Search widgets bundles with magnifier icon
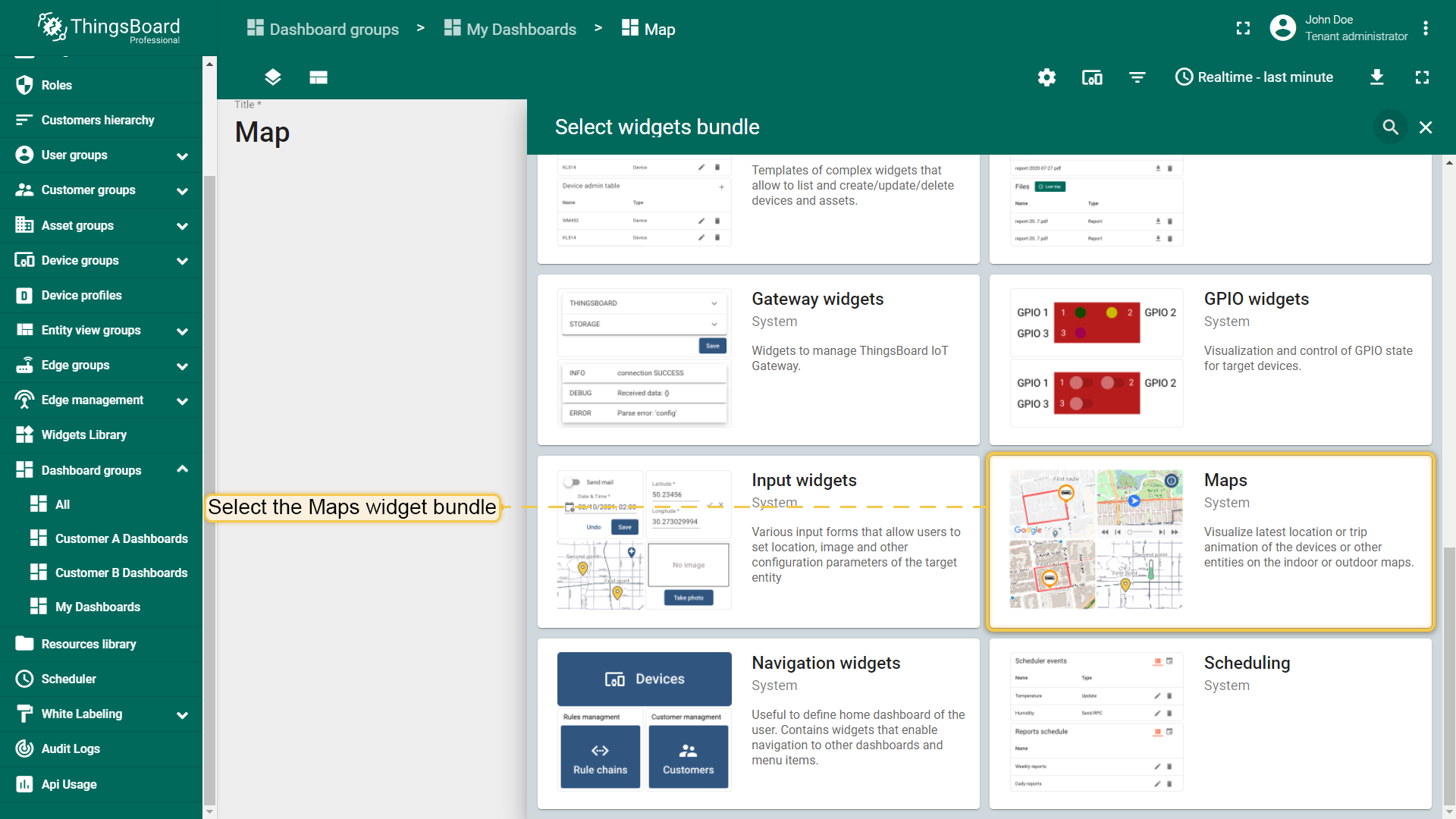The height and width of the screenshot is (819, 1456). [1390, 127]
